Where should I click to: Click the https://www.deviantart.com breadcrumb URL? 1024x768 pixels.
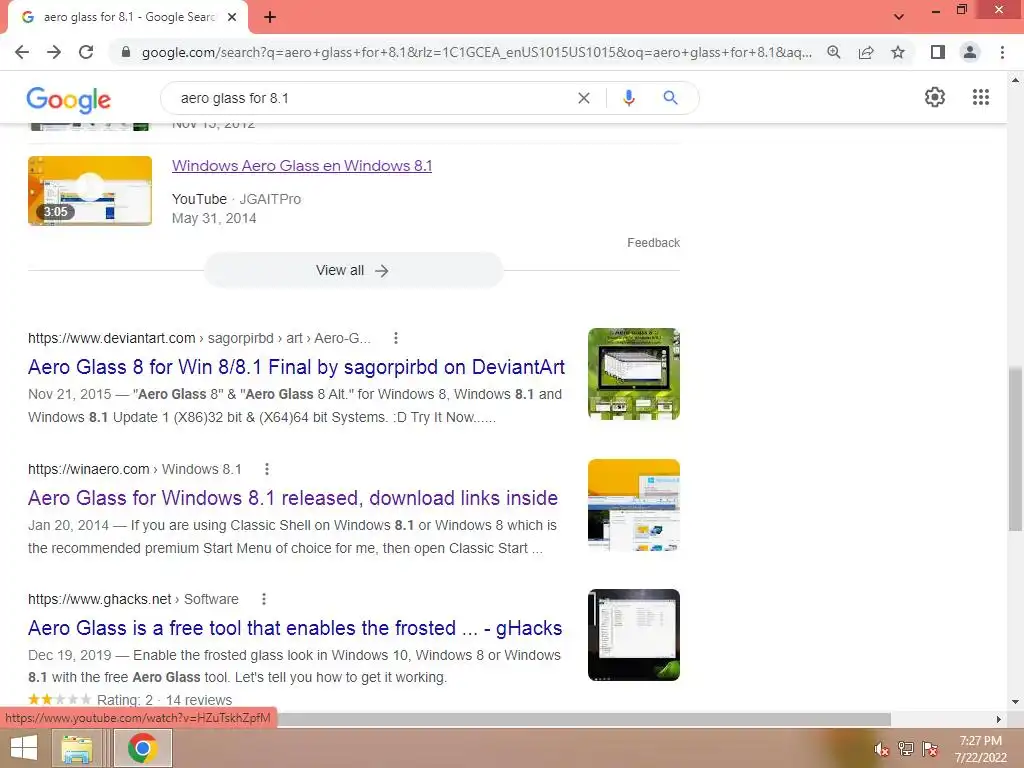[x=112, y=338]
